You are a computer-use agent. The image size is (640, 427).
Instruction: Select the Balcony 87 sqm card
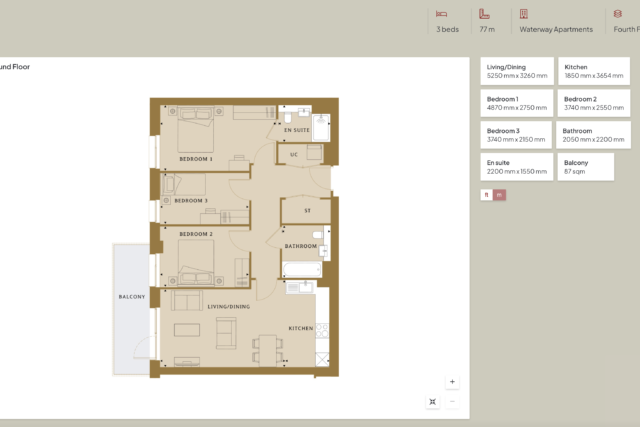(594, 166)
